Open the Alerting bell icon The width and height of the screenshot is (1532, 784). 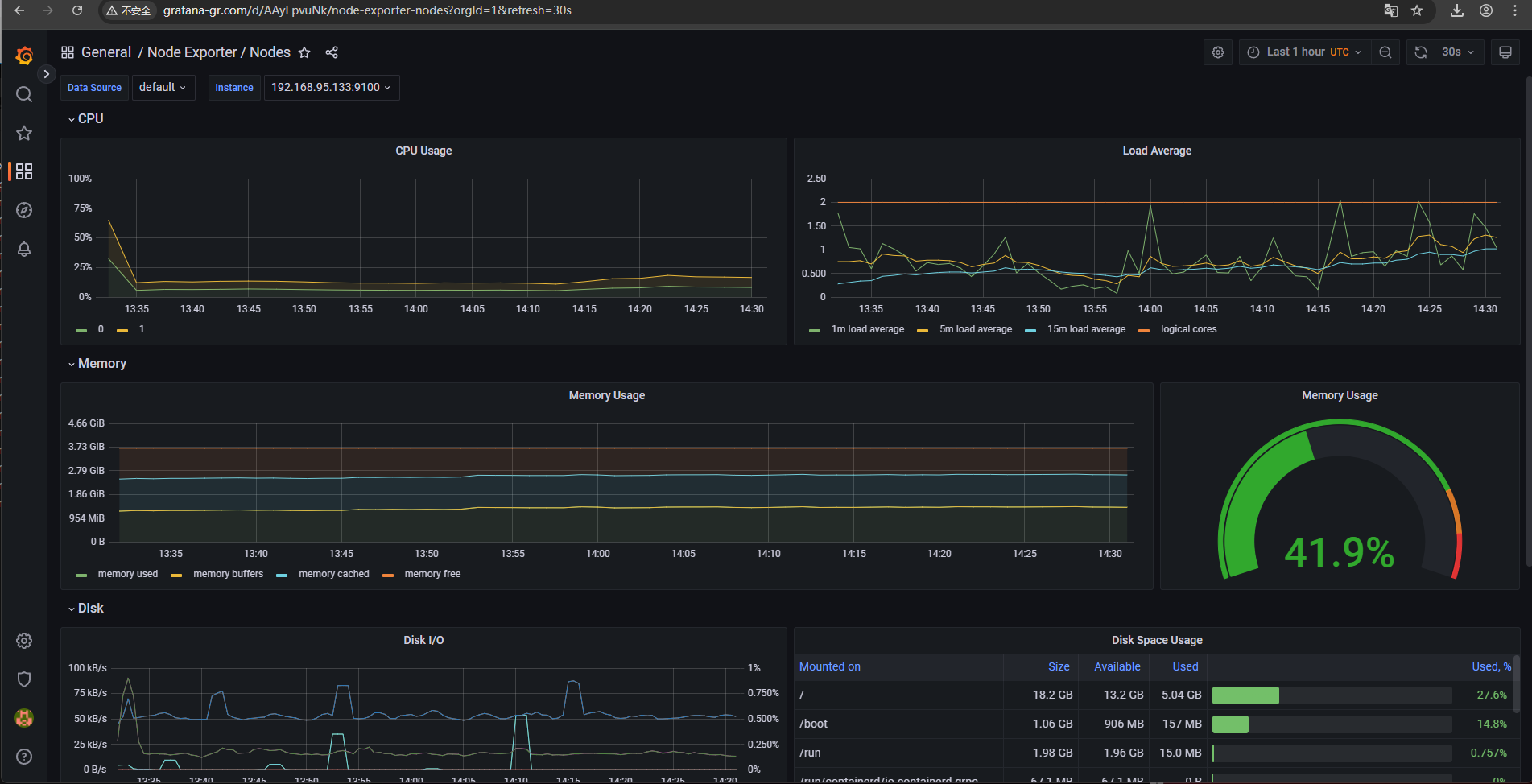[x=24, y=249]
